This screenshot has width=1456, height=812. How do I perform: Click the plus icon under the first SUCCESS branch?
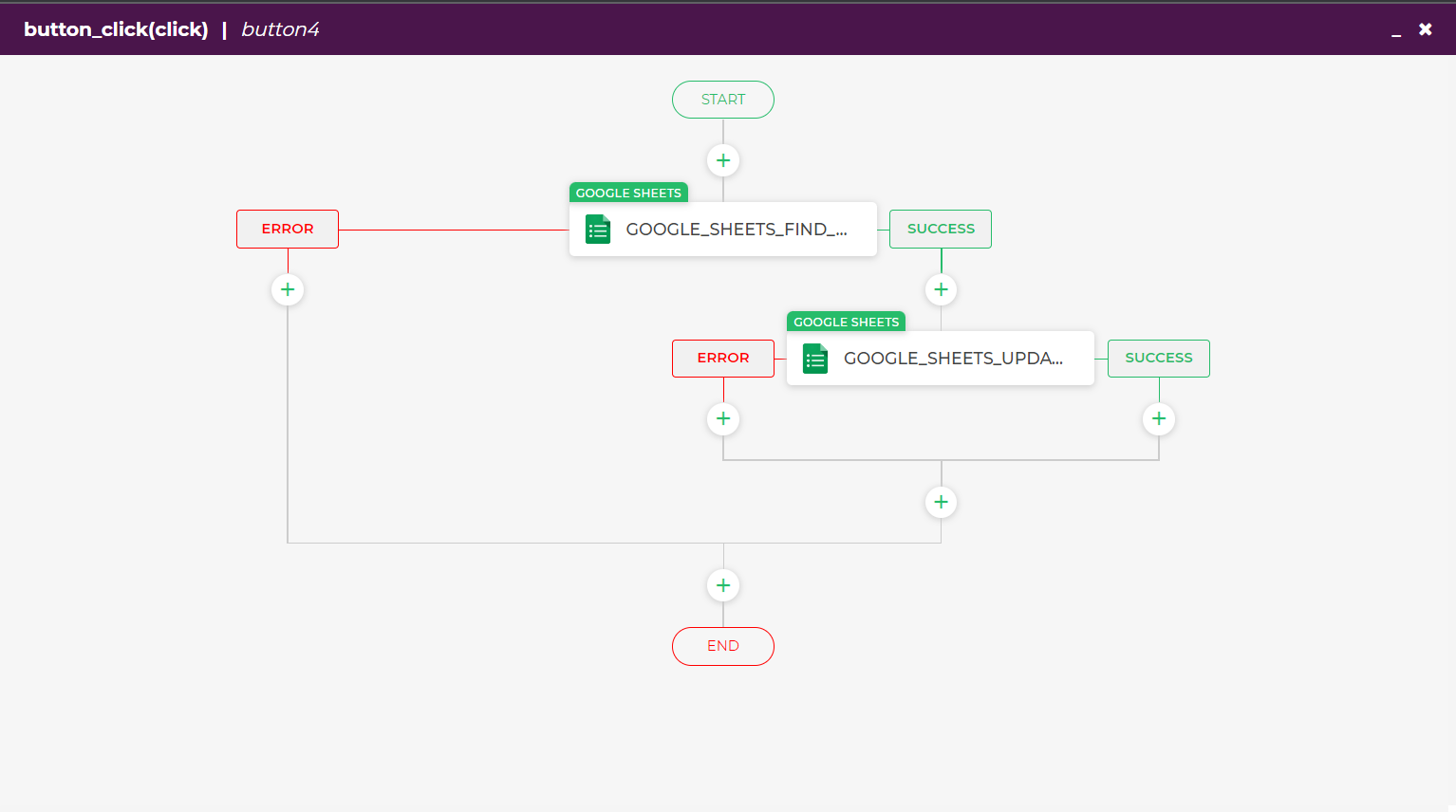coord(941,289)
